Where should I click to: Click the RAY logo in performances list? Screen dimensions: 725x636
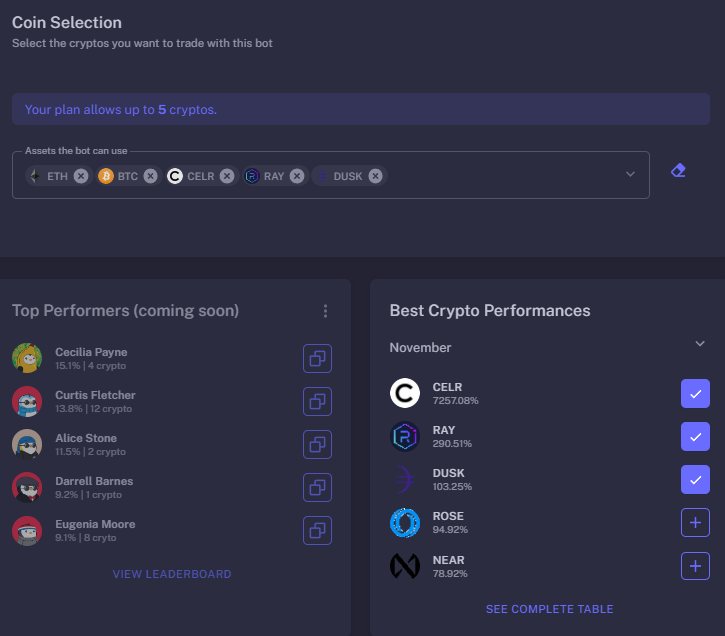tap(405, 436)
